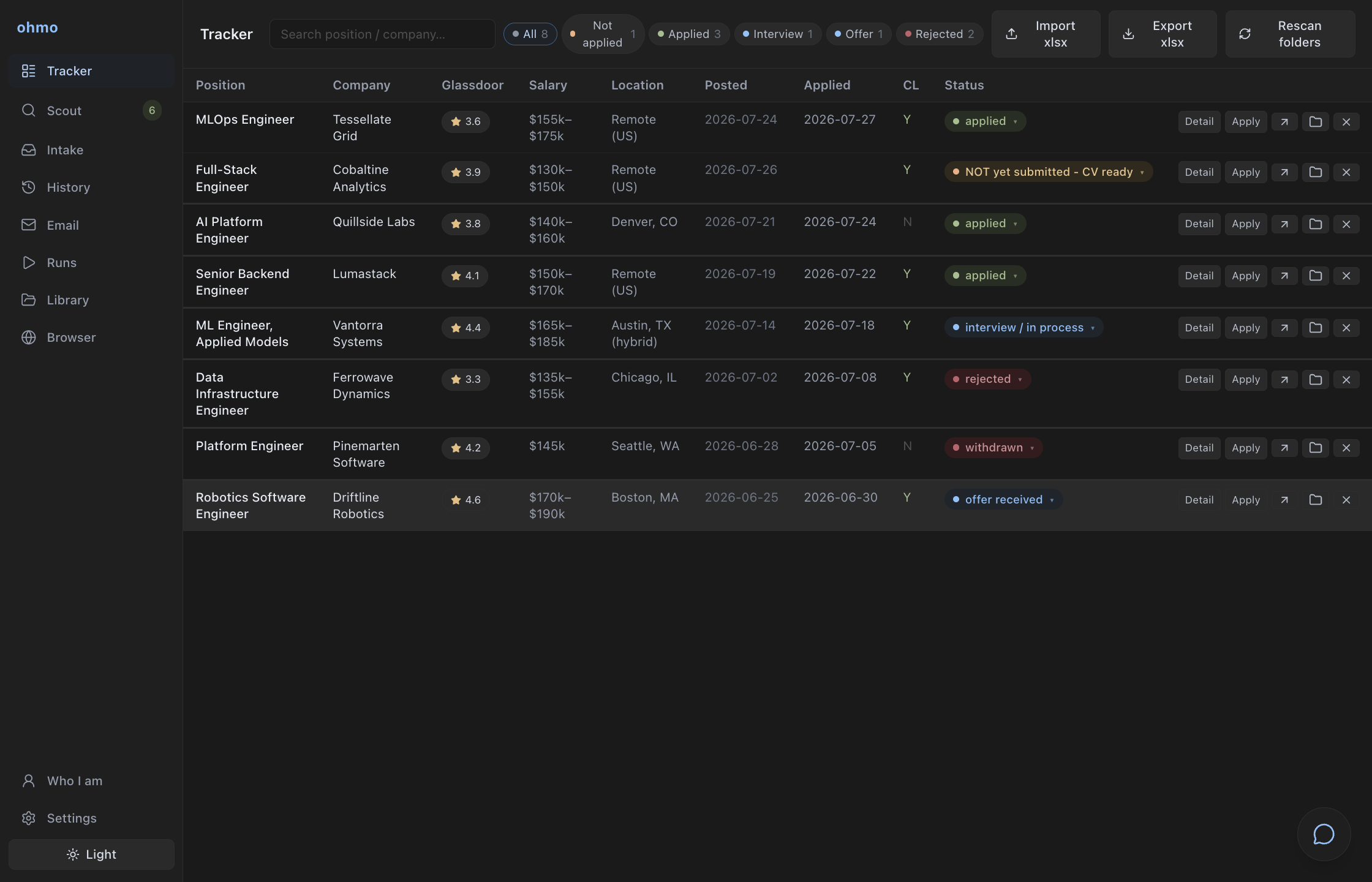Open status dropdown for Quillside Labs row
This screenshot has width=1372, height=882.
tap(985, 224)
